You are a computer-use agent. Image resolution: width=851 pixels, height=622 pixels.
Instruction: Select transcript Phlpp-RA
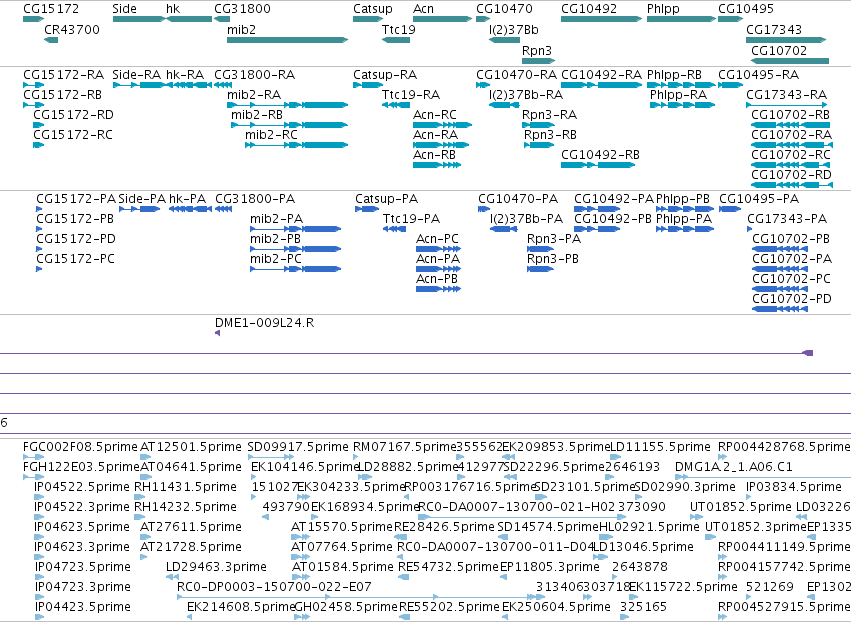tap(678, 95)
